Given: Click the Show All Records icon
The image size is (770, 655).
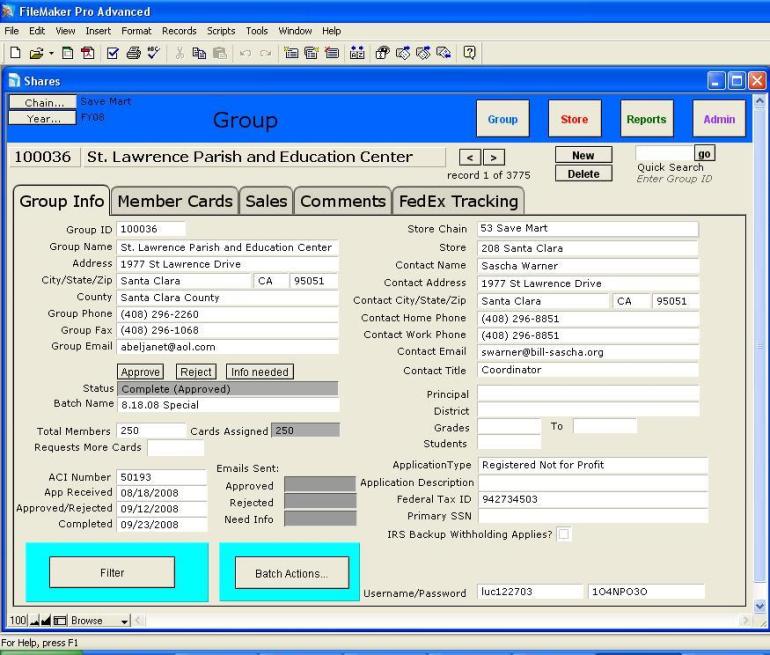Looking at the screenshot, I should (x=403, y=53).
